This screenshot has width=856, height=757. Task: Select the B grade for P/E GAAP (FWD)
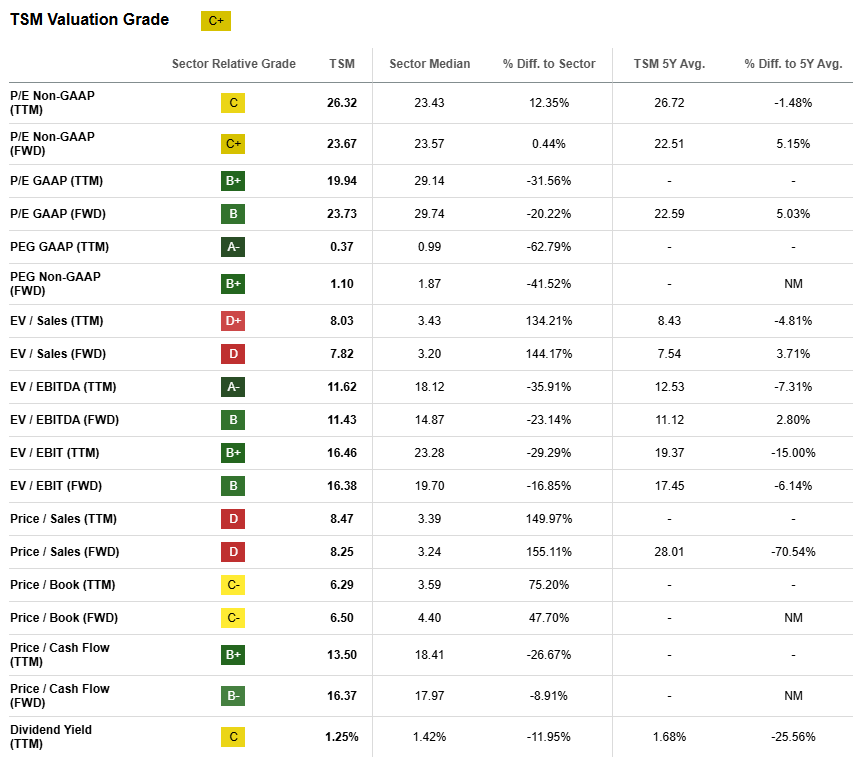pos(232,213)
